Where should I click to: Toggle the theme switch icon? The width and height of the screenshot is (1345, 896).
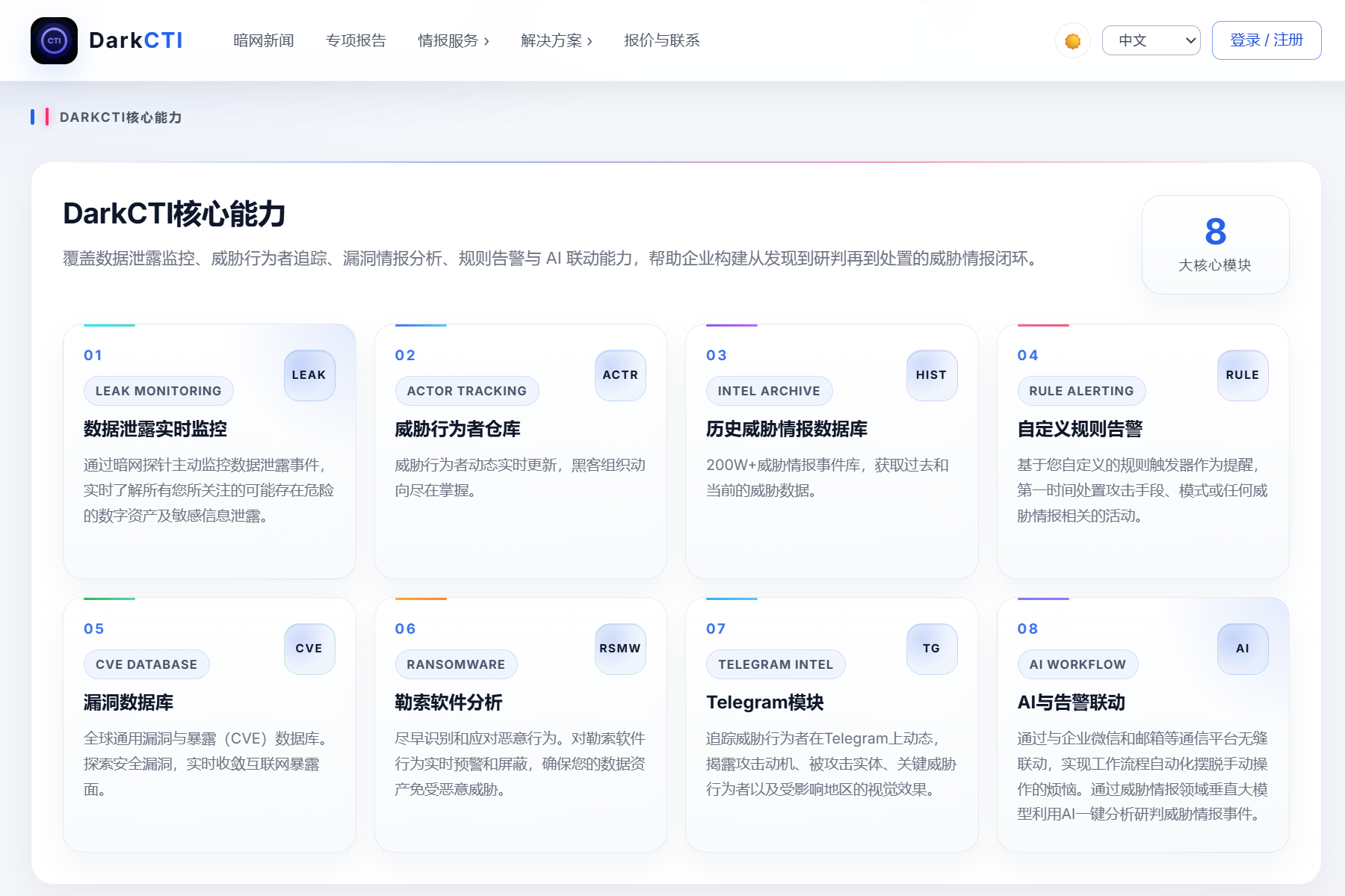(1072, 40)
